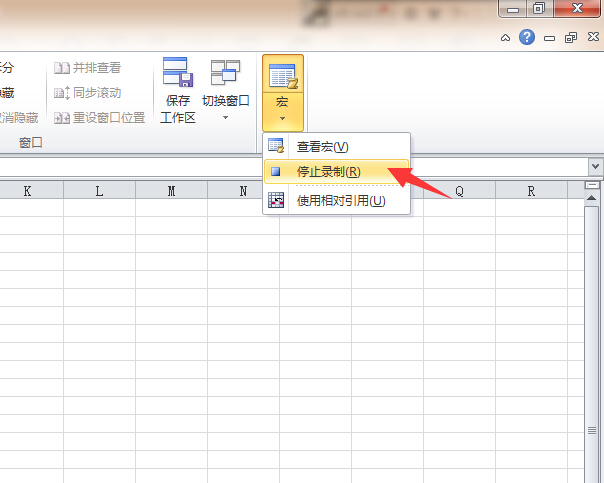604x483 pixels.
Task: Click the Stop Recording blue square icon
Action: coord(276,172)
